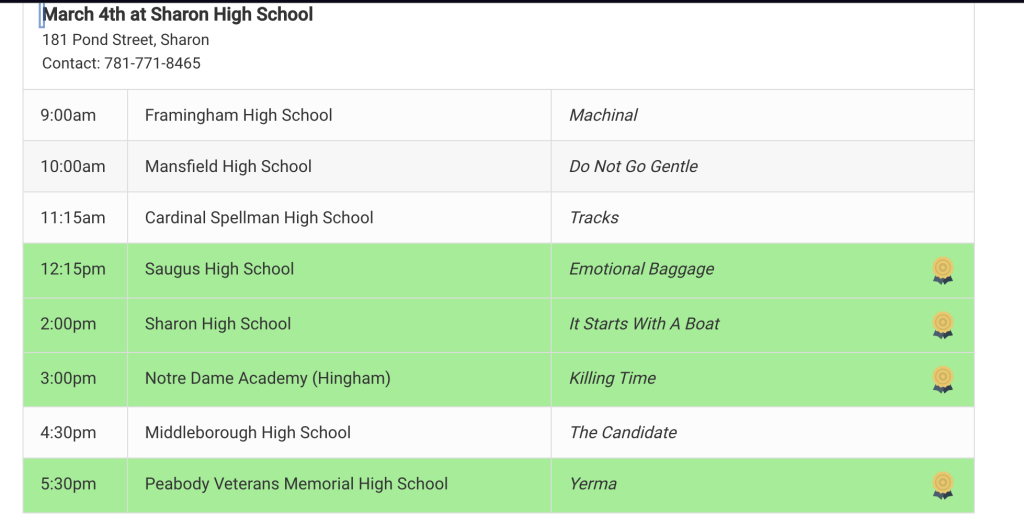Select Cardinal Spellman High School cell

259,217
